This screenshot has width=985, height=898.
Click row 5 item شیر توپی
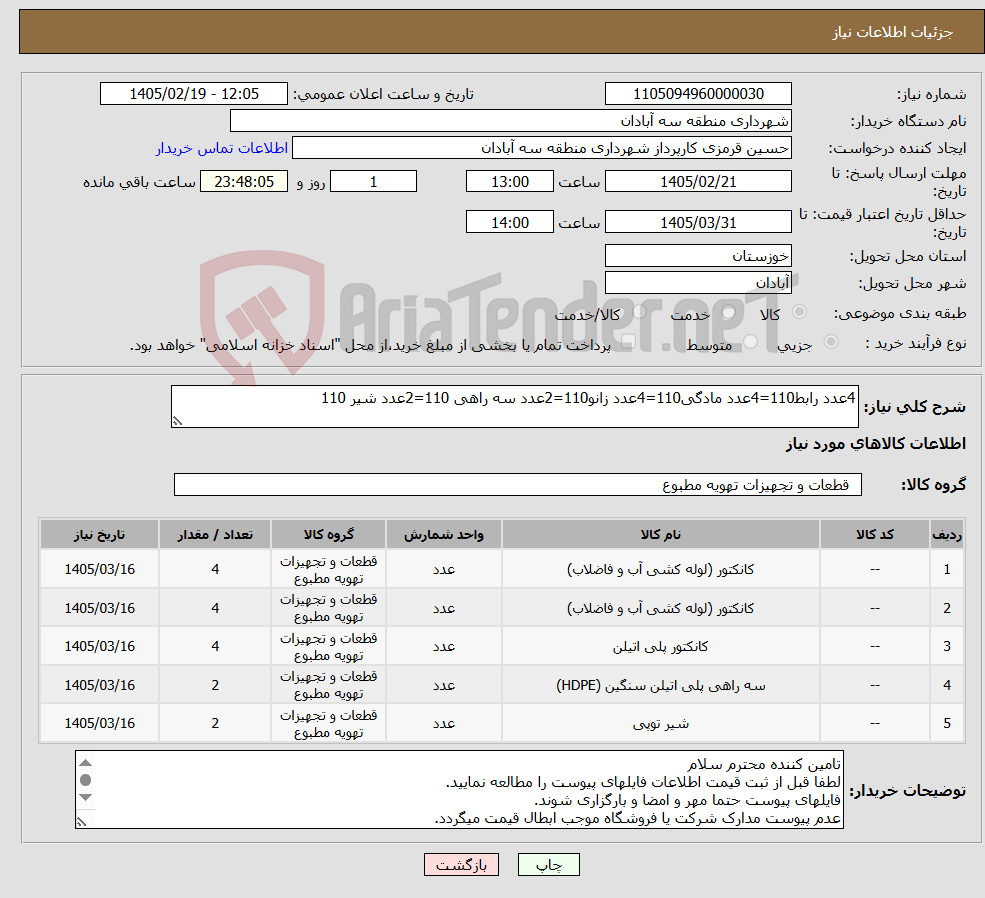tap(660, 723)
